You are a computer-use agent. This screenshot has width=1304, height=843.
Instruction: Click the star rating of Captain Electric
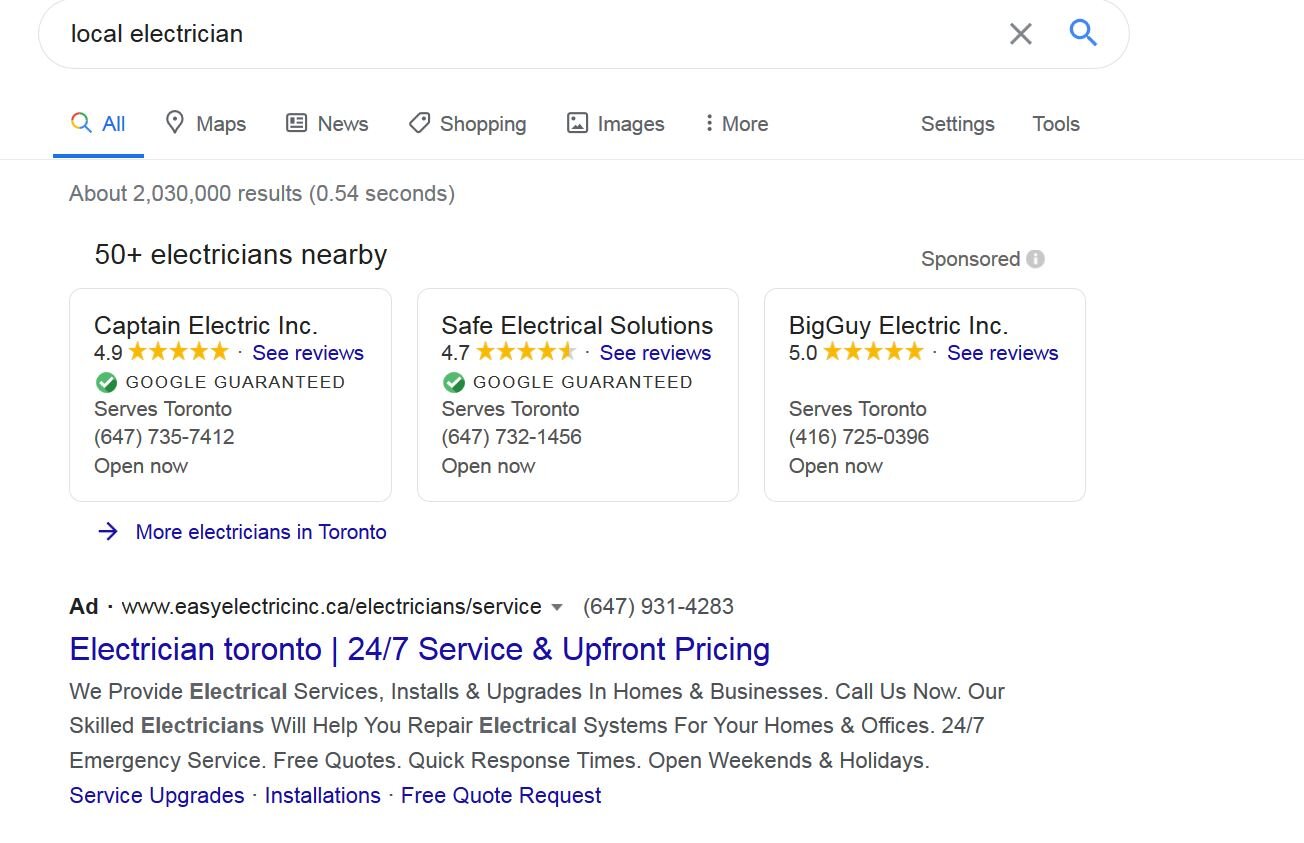pos(179,352)
